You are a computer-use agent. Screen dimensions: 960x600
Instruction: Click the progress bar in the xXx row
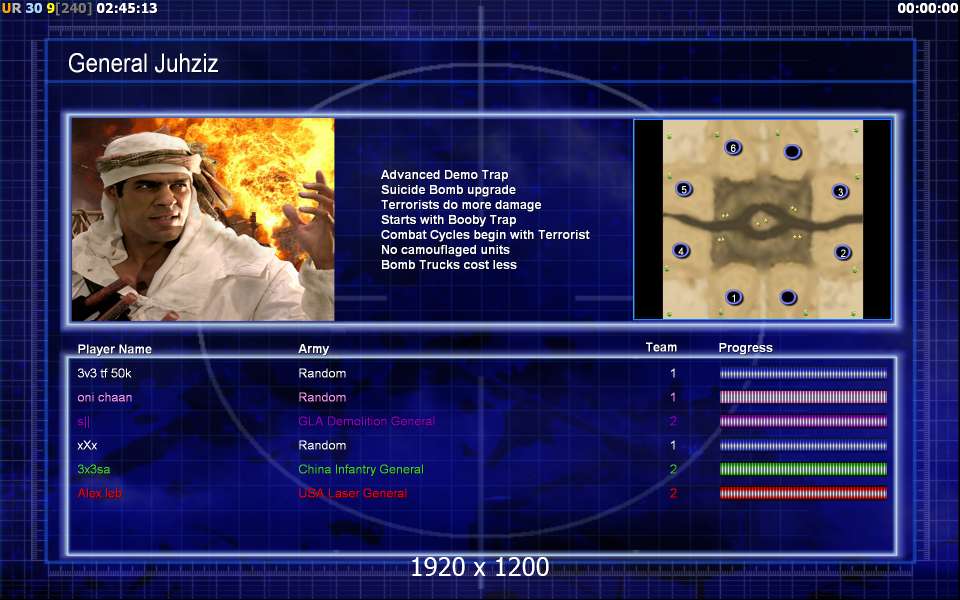point(803,445)
